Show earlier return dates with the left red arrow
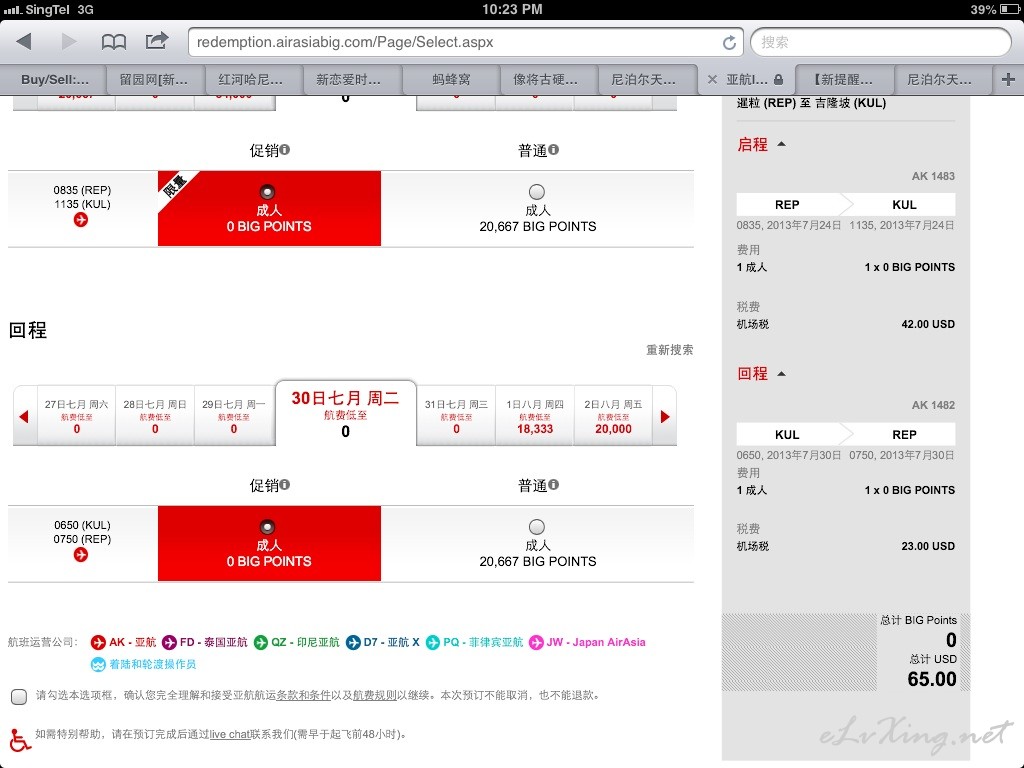1024x768 pixels. (x=24, y=417)
